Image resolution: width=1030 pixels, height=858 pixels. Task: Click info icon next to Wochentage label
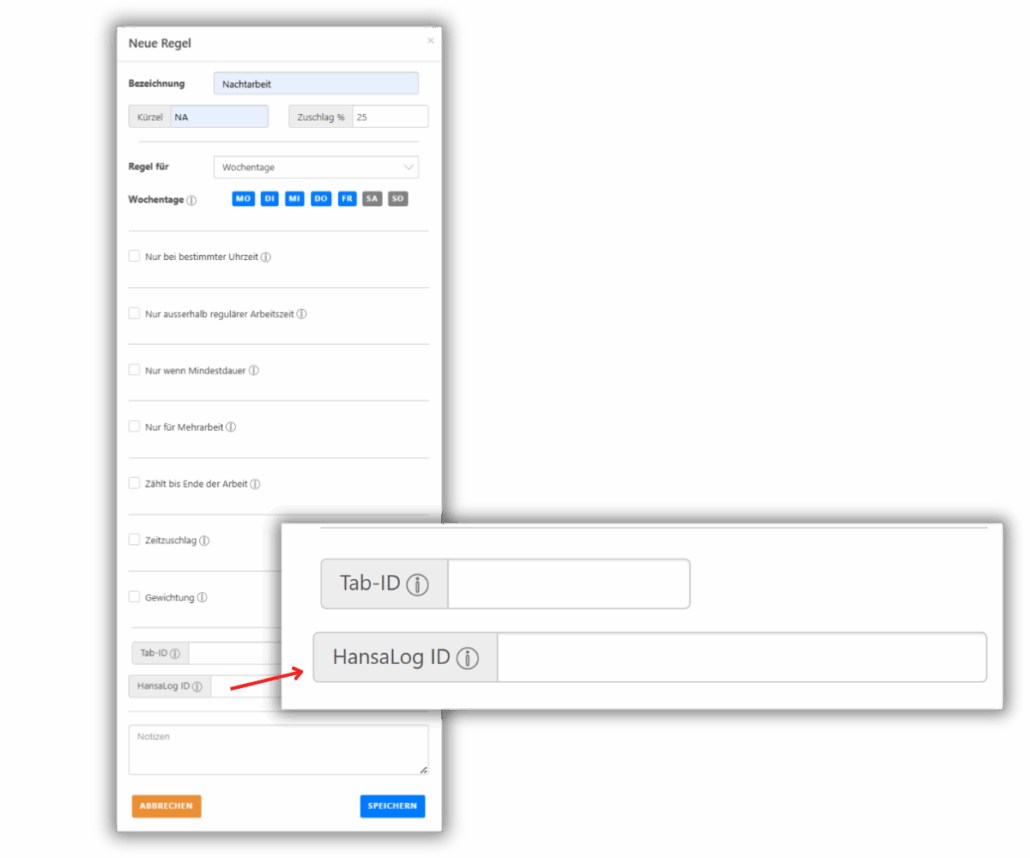coord(192,200)
